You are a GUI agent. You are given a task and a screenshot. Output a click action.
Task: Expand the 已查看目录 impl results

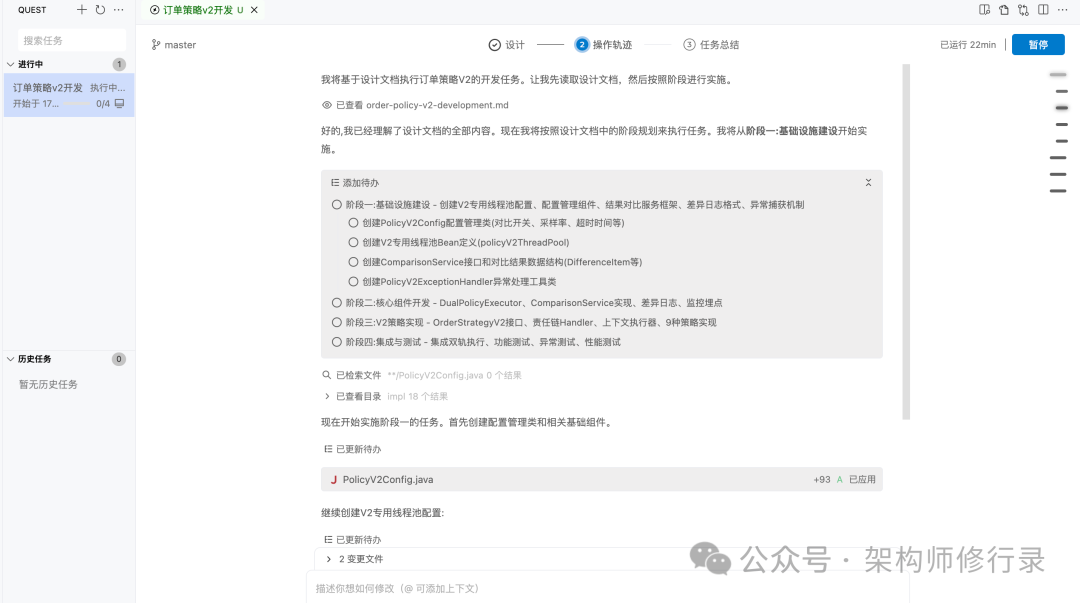click(327, 397)
